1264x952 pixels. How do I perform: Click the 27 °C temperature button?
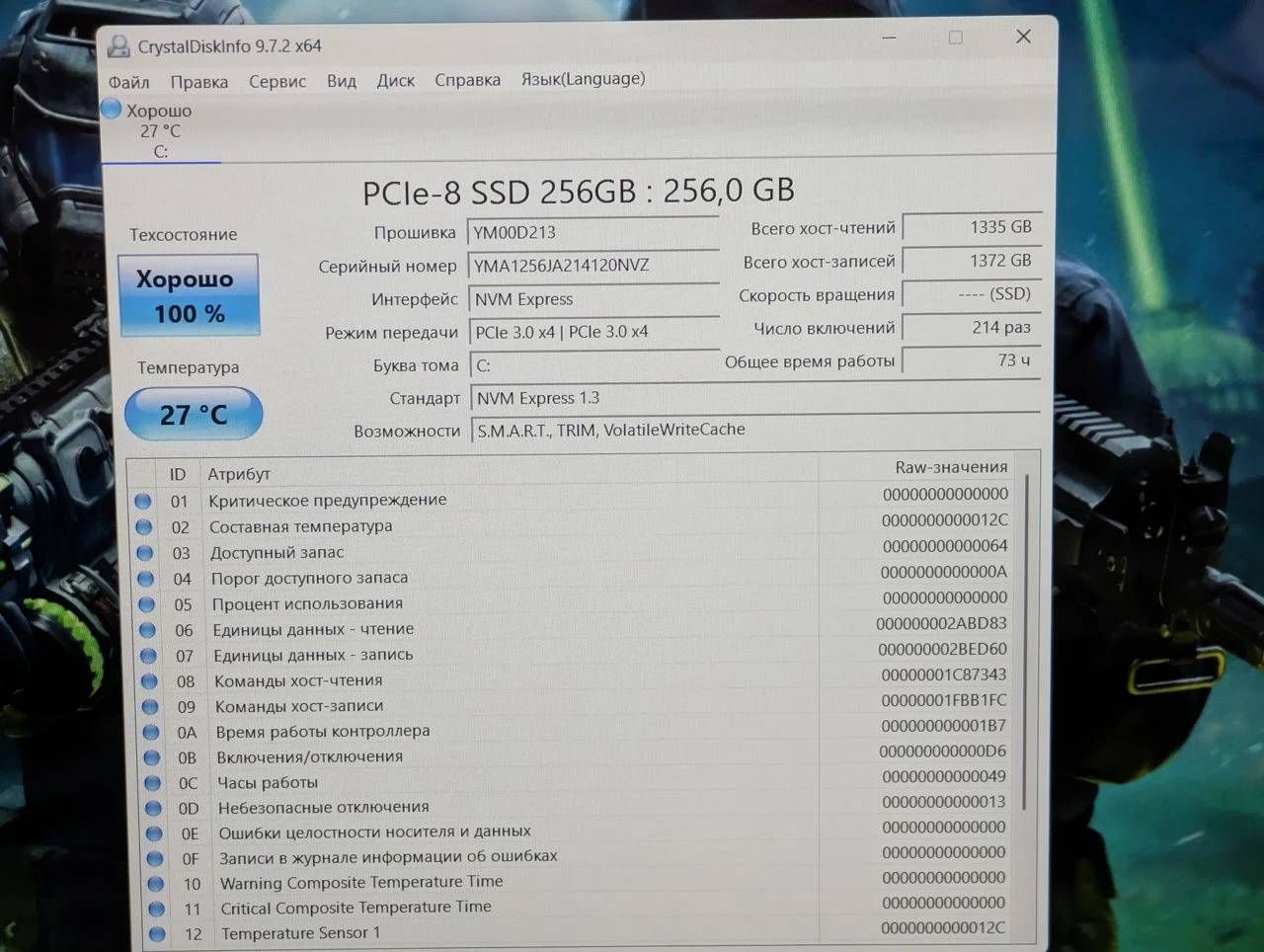[194, 415]
